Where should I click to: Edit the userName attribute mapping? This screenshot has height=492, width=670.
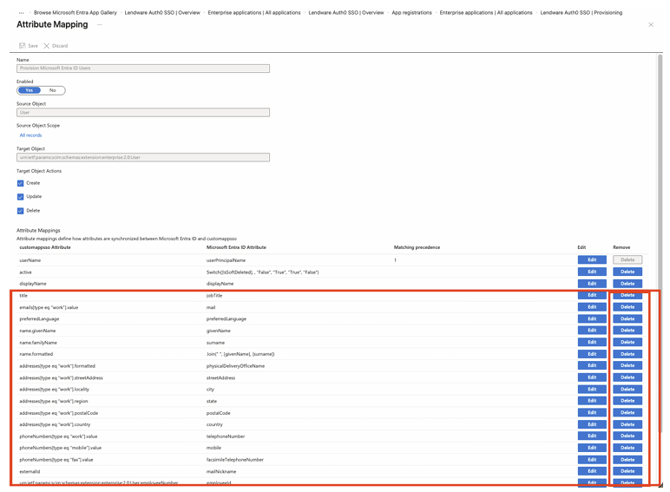(x=591, y=260)
